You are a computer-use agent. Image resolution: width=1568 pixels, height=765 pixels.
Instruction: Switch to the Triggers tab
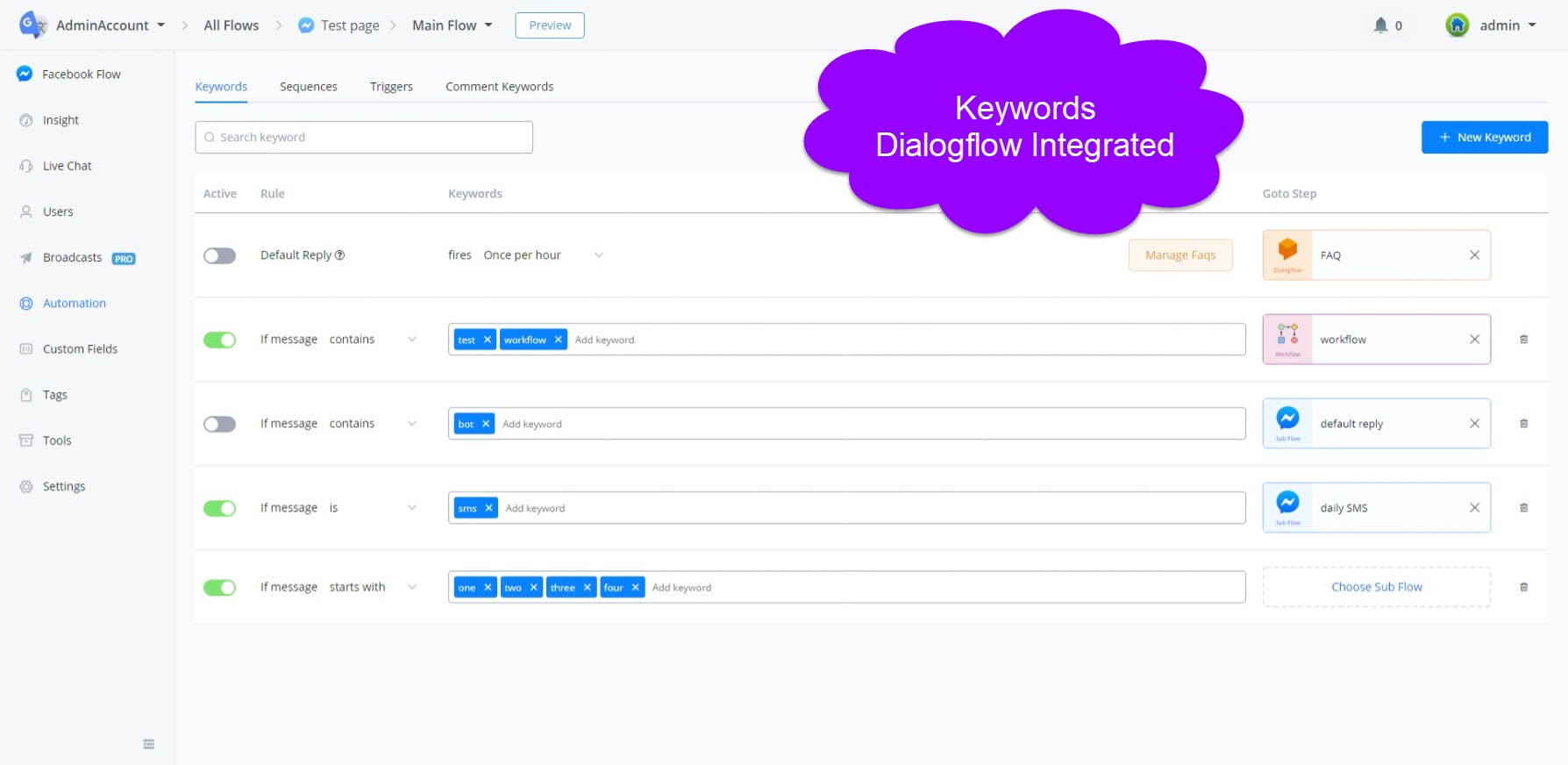pyautogui.click(x=391, y=87)
